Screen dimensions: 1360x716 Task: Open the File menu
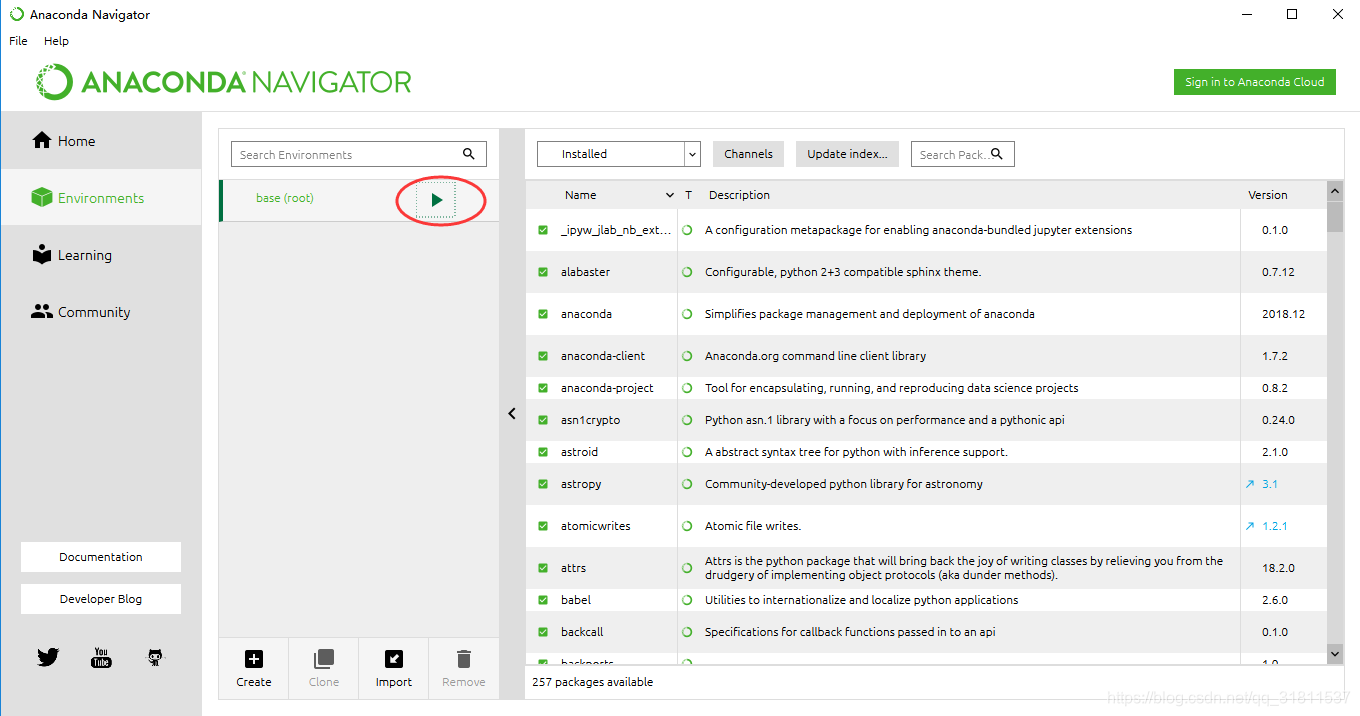click(18, 41)
